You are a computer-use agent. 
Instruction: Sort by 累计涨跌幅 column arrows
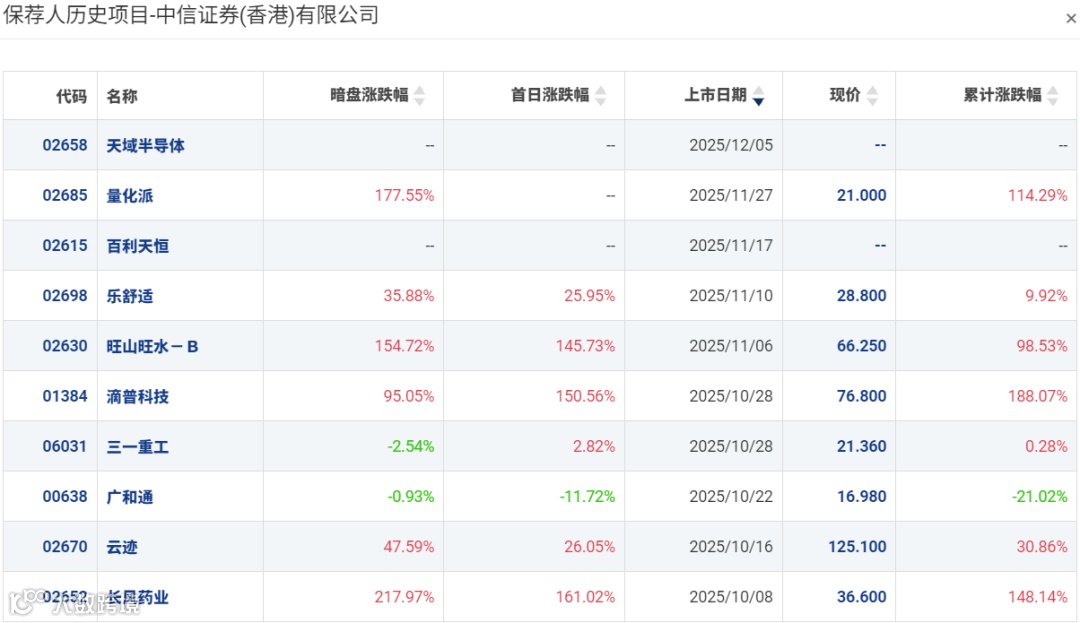[1052, 96]
